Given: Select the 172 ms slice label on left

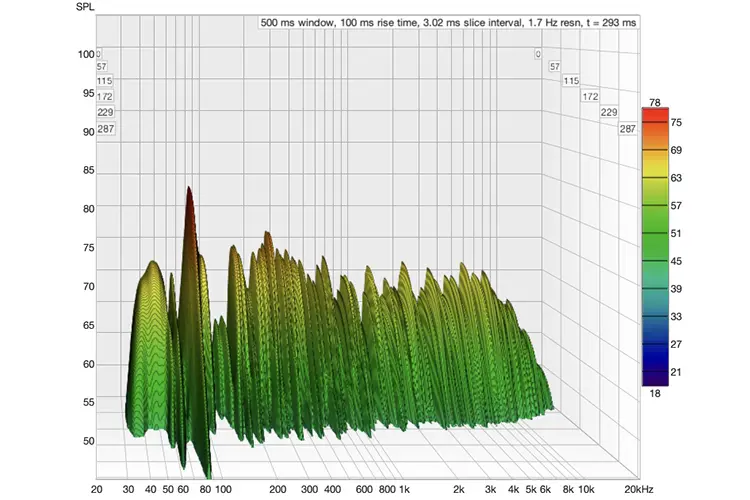Looking at the screenshot, I should [x=104, y=97].
